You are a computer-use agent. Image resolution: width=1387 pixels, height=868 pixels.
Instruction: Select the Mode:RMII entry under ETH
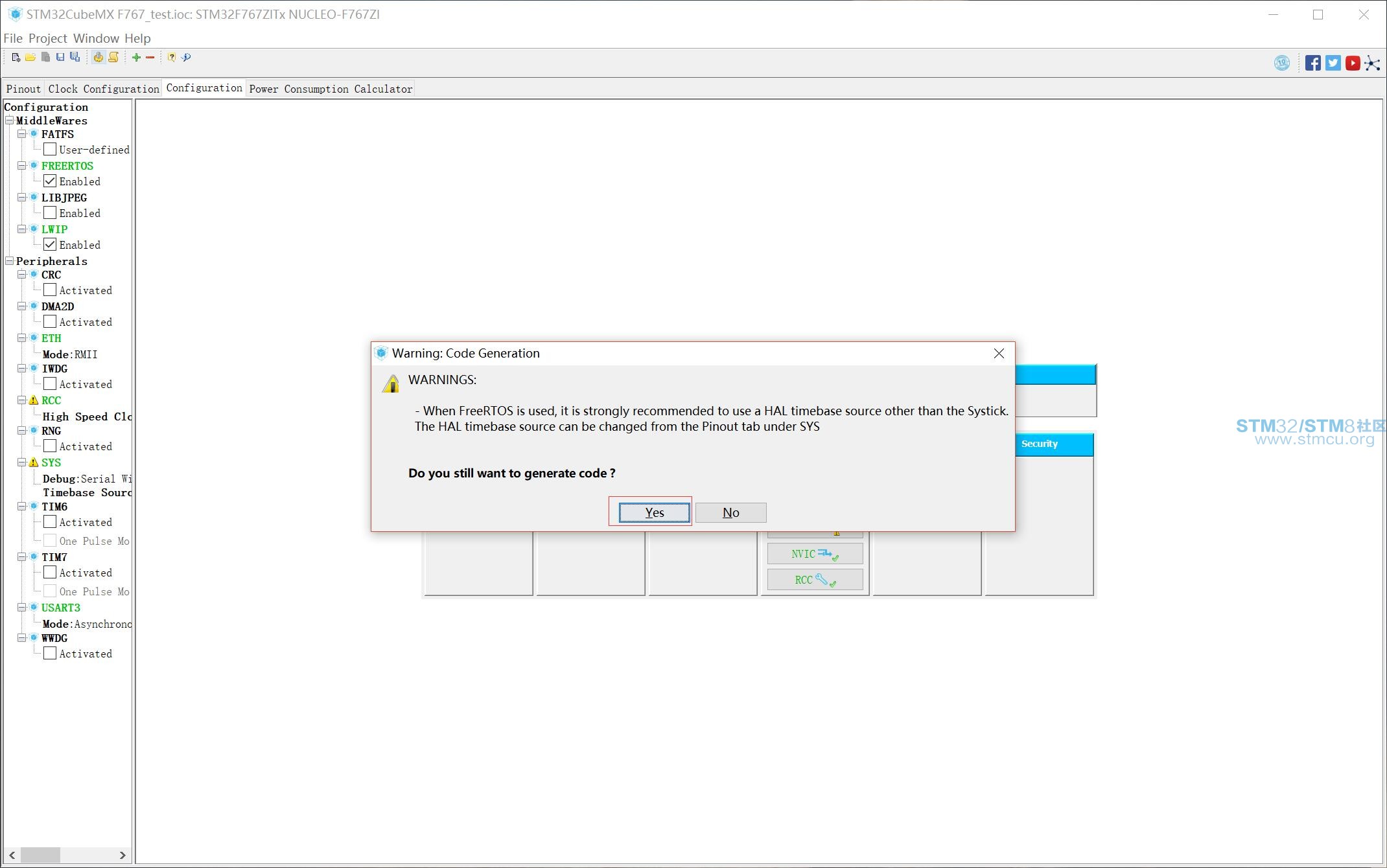coord(70,354)
